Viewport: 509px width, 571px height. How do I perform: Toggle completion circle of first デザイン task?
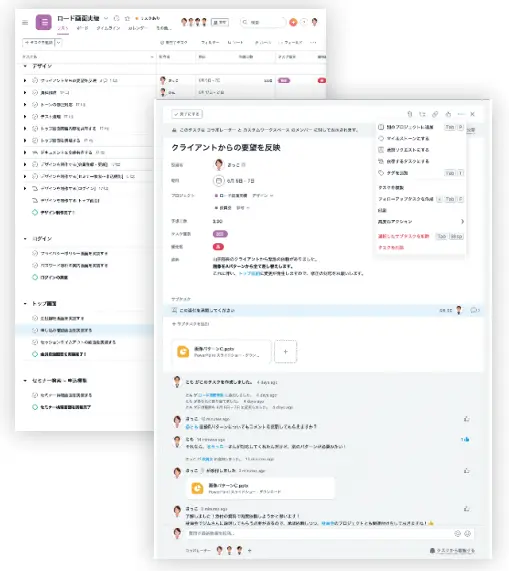(35, 80)
